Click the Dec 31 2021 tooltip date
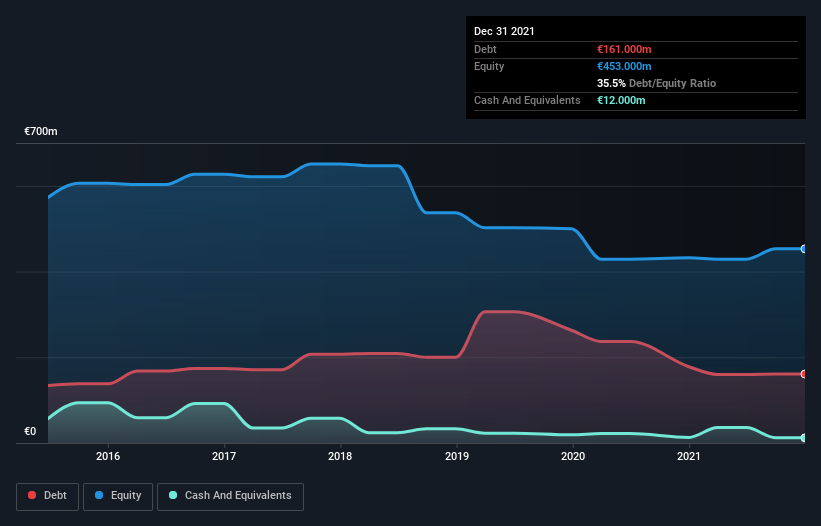 tap(504, 31)
